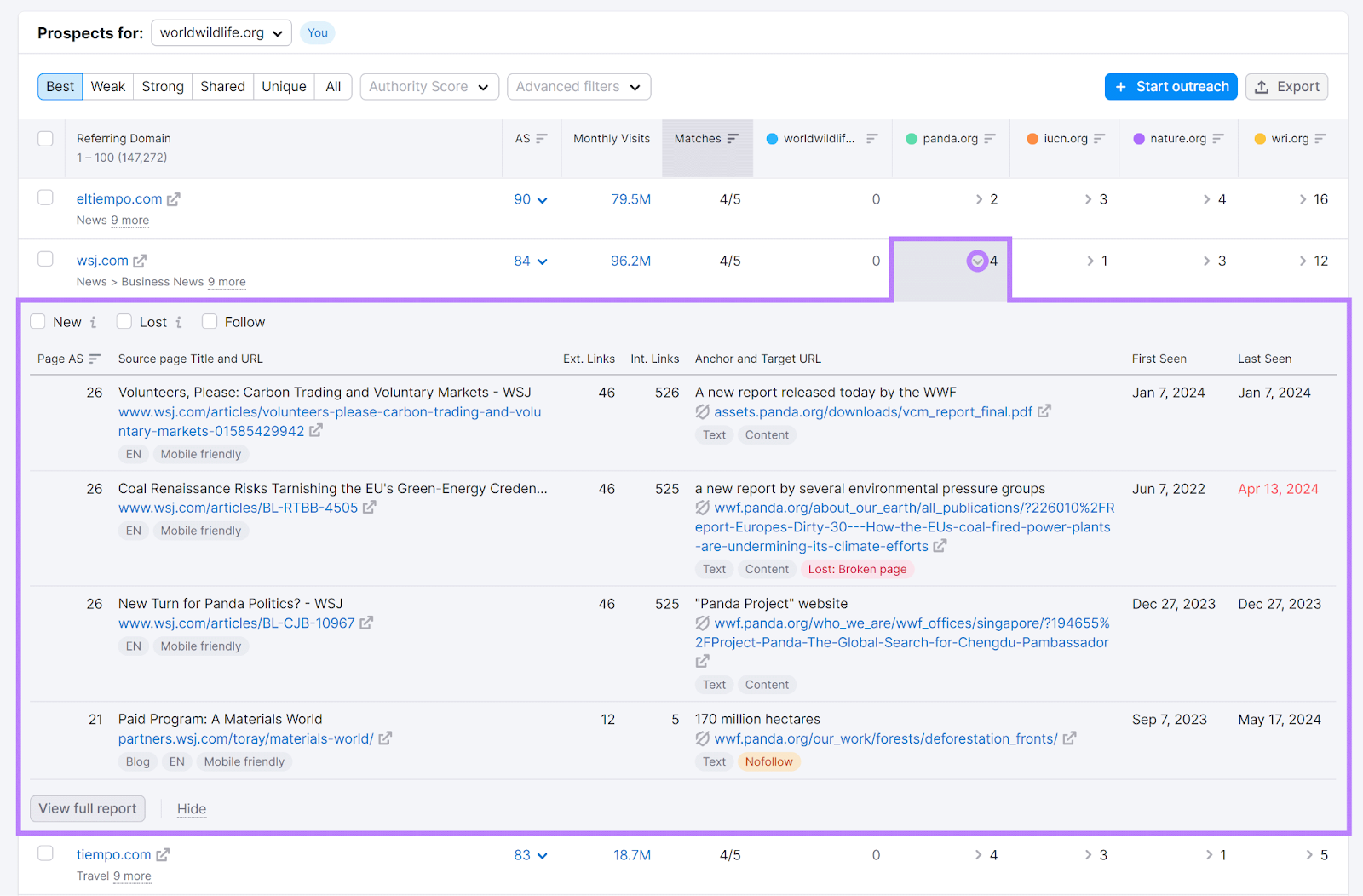The image size is (1363, 896).
Task: Switch to the Strong tab
Action: pyautogui.click(x=162, y=86)
